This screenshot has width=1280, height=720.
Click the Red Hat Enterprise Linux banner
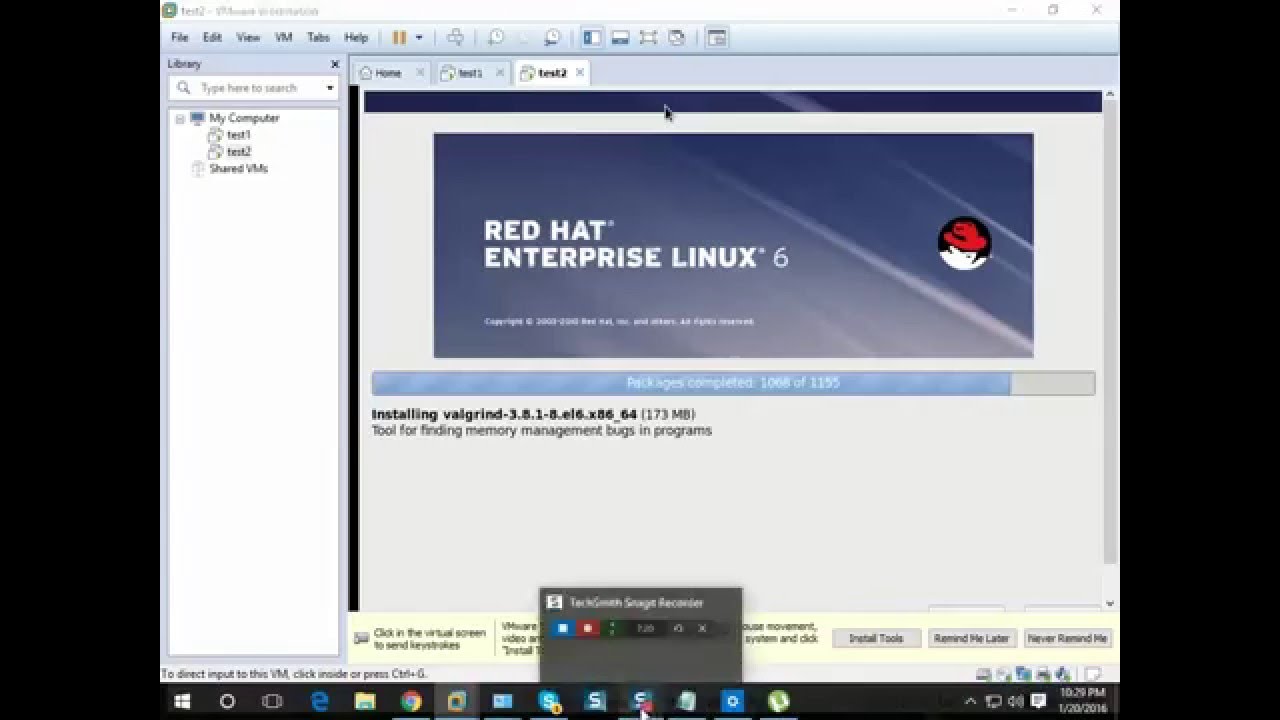[733, 245]
